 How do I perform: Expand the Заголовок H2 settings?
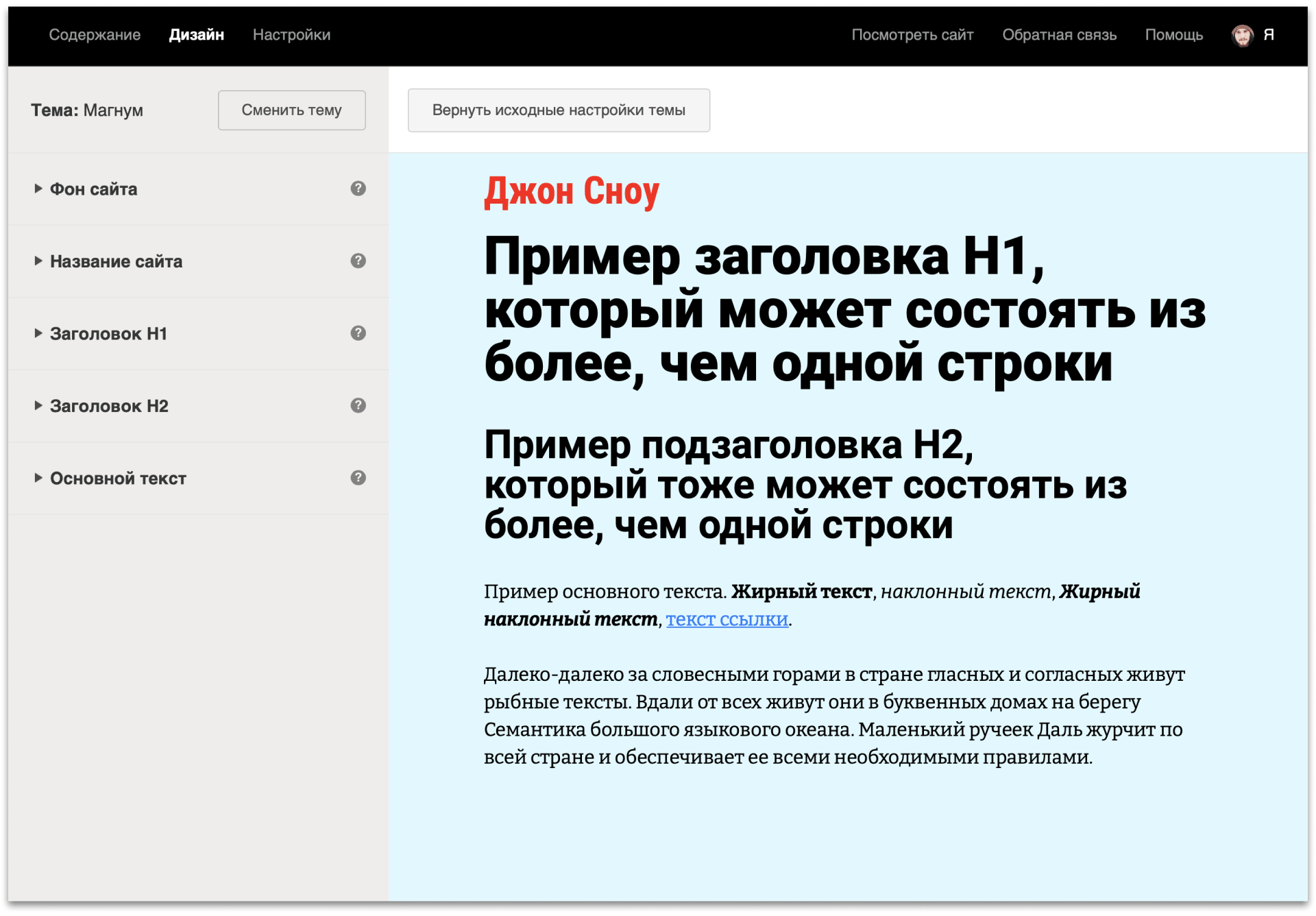(x=38, y=406)
